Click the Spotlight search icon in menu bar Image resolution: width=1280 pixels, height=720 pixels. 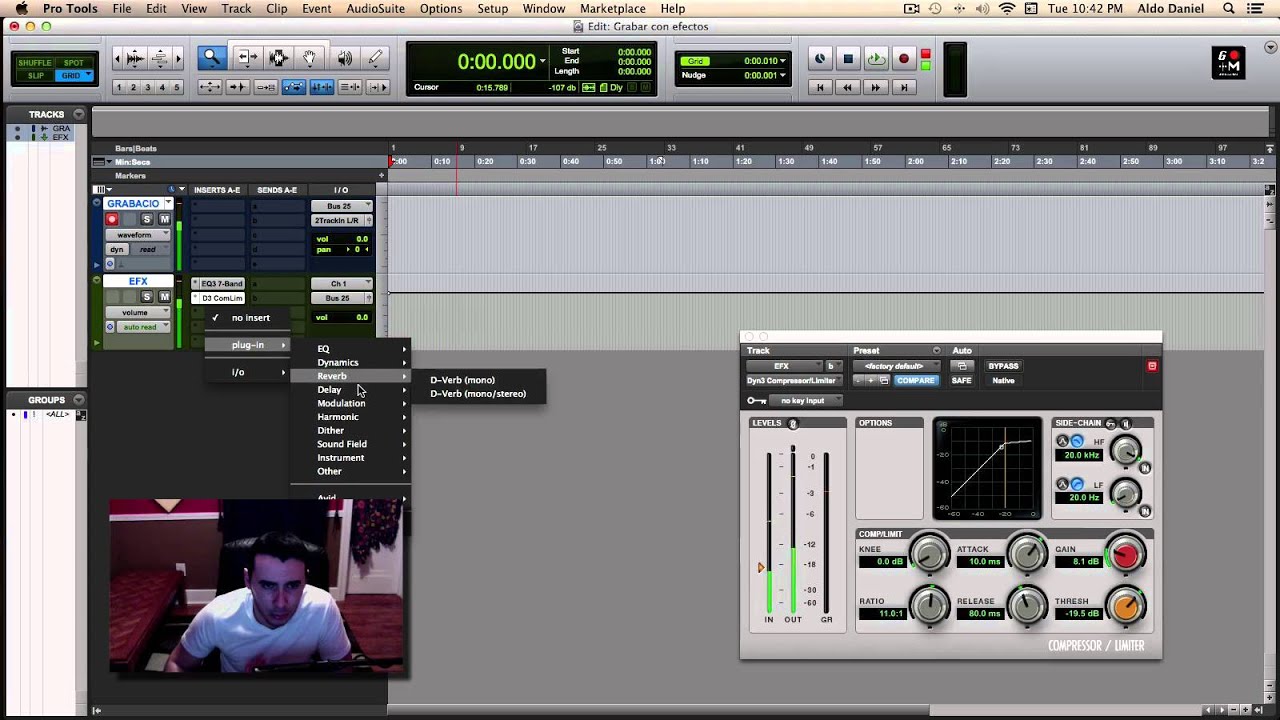tap(1229, 9)
